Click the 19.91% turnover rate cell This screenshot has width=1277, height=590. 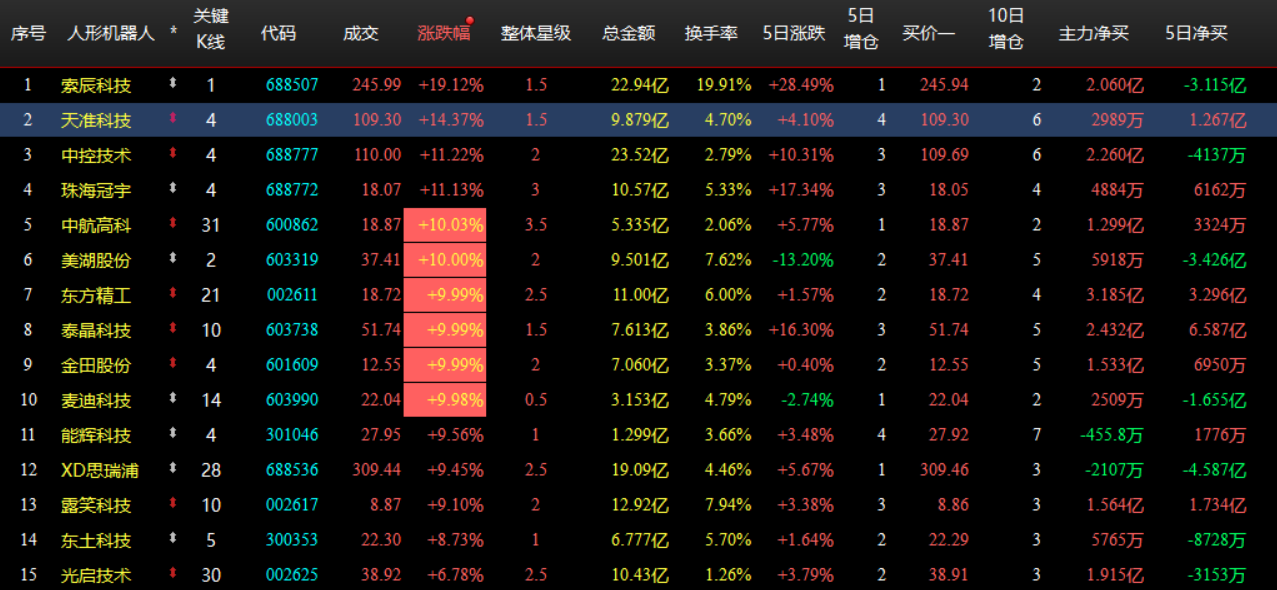tap(725, 85)
